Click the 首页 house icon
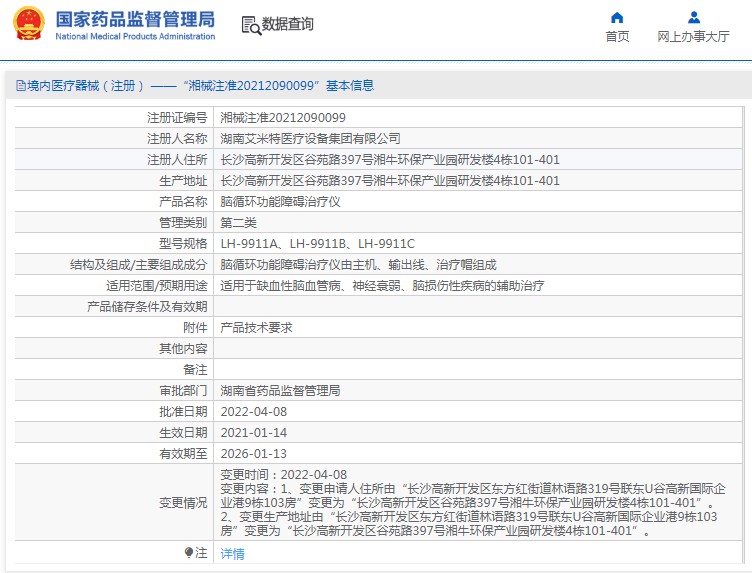The width and height of the screenshot is (752, 573). [617, 17]
